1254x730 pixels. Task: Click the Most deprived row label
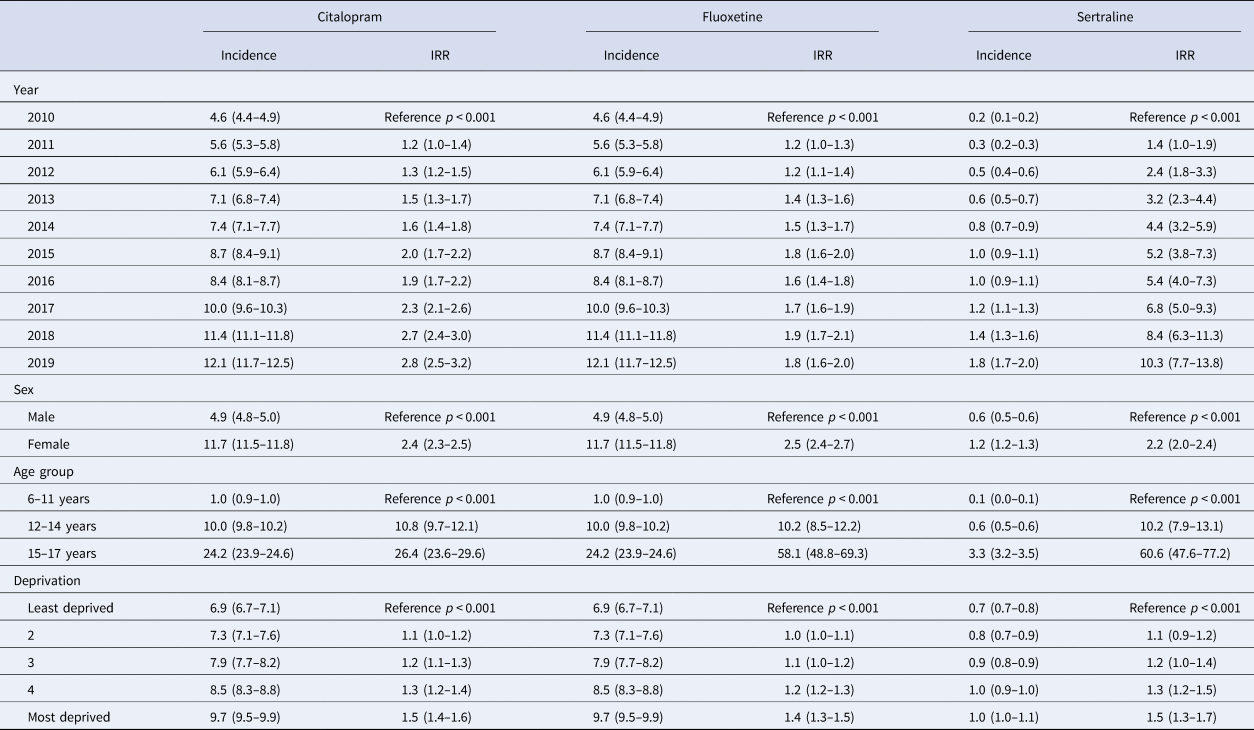pyautogui.click(x=69, y=716)
